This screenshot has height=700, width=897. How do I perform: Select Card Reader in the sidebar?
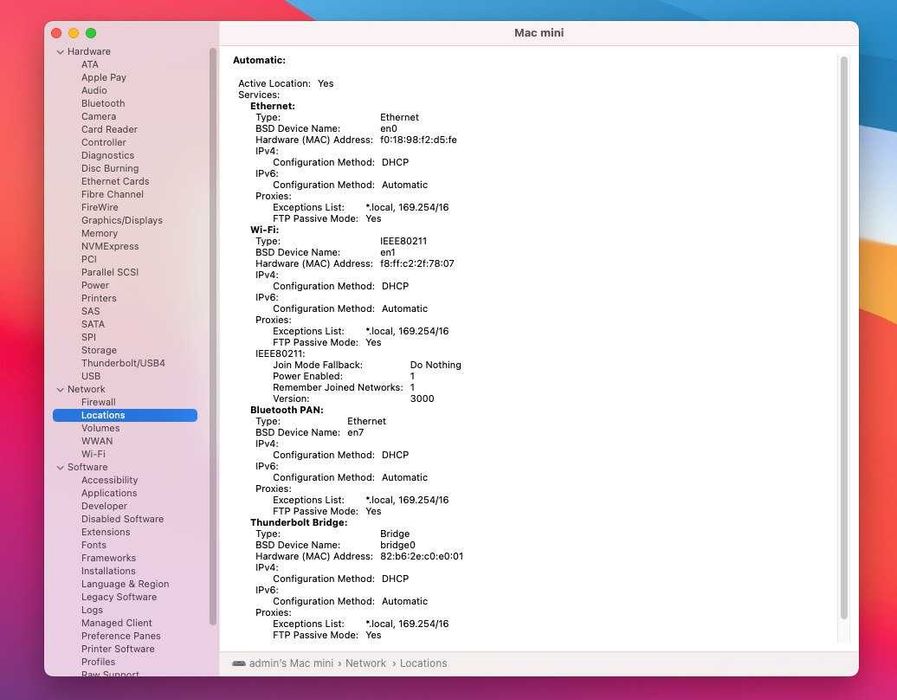109,129
